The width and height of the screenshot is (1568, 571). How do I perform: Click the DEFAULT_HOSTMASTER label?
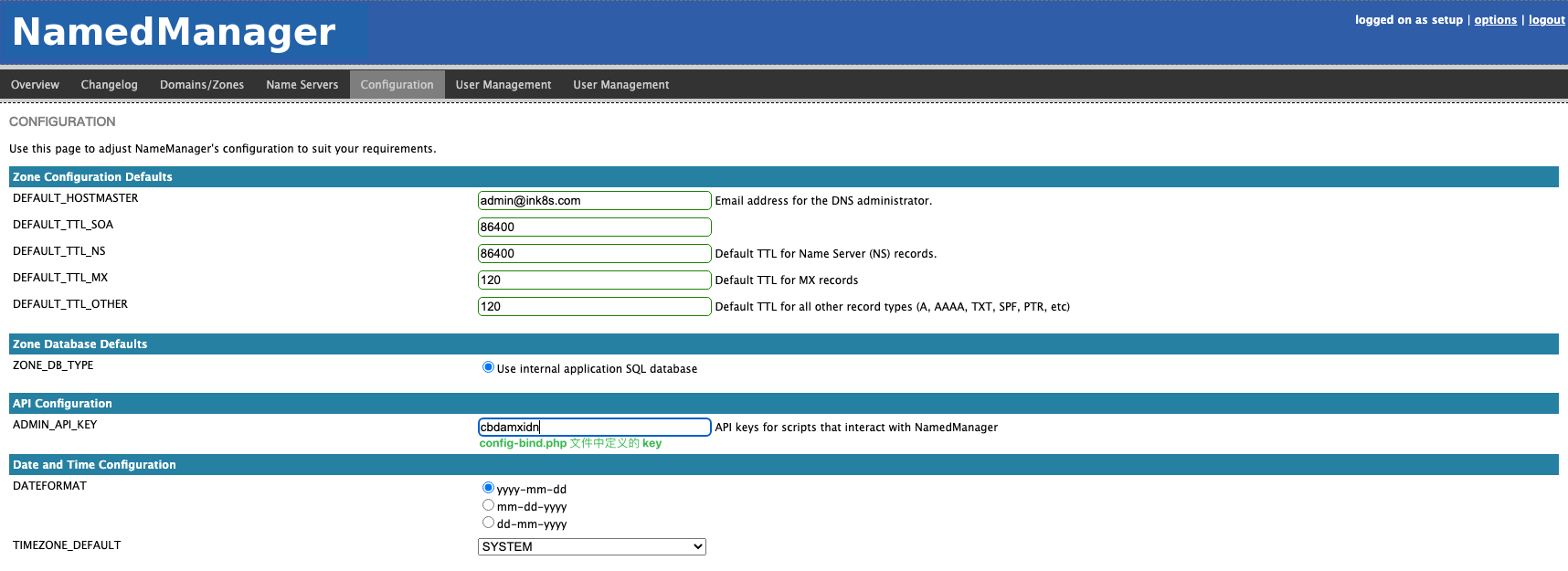[x=76, y=198]
